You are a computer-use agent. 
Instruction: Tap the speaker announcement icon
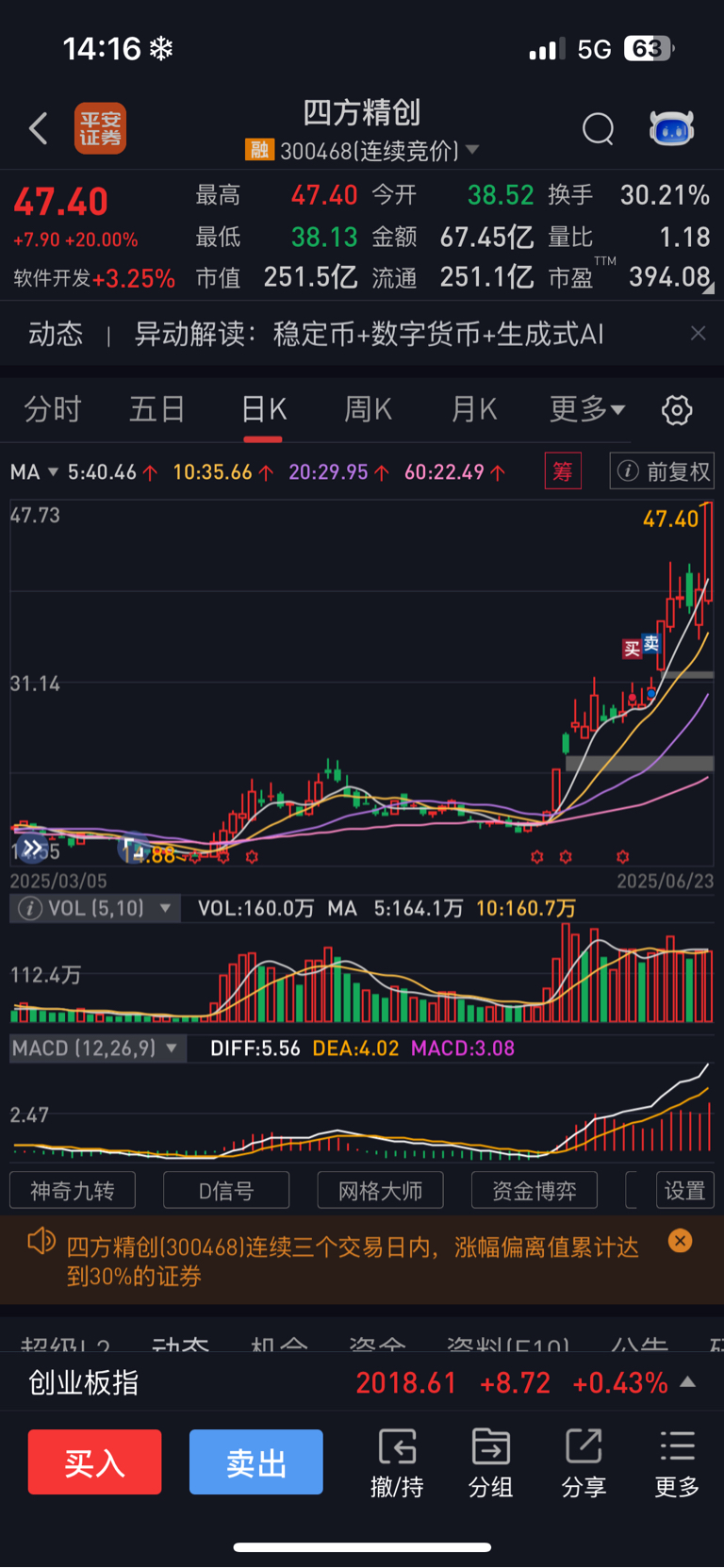(41, 1241)
